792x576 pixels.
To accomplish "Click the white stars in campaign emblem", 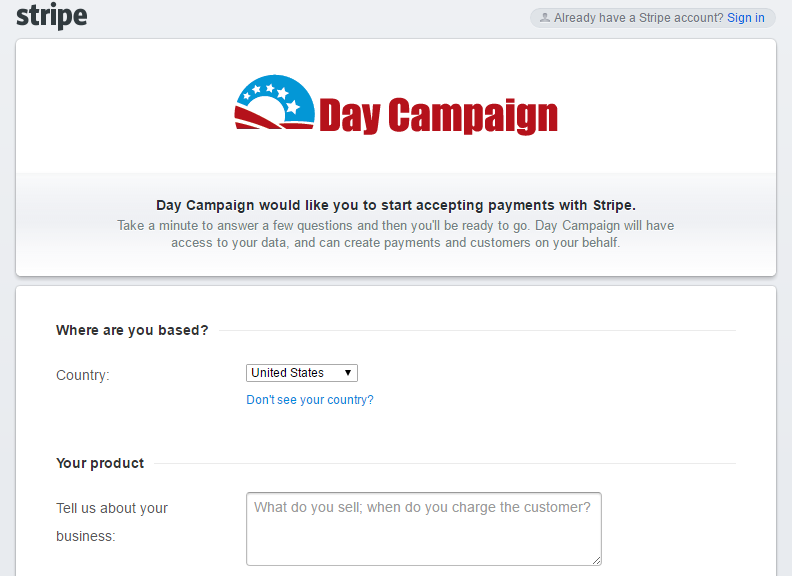I will tap(273, 96).
